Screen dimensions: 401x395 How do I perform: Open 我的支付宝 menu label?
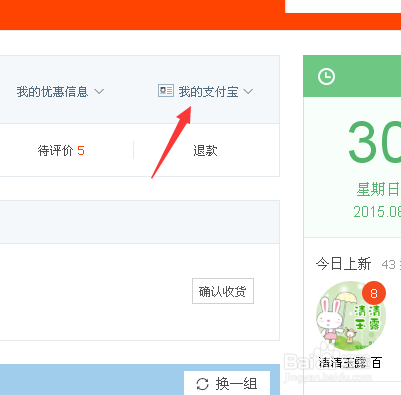(x=208, y=92)
